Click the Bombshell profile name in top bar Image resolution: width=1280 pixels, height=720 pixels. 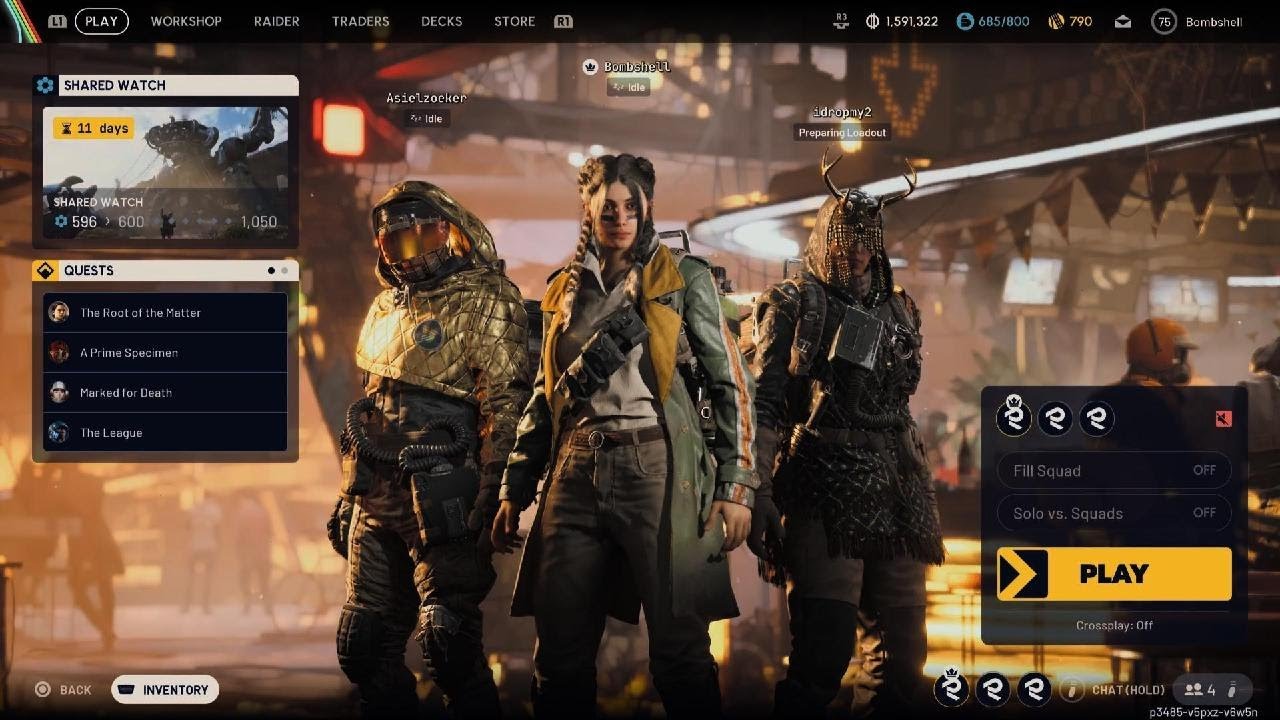(1214, 21)
